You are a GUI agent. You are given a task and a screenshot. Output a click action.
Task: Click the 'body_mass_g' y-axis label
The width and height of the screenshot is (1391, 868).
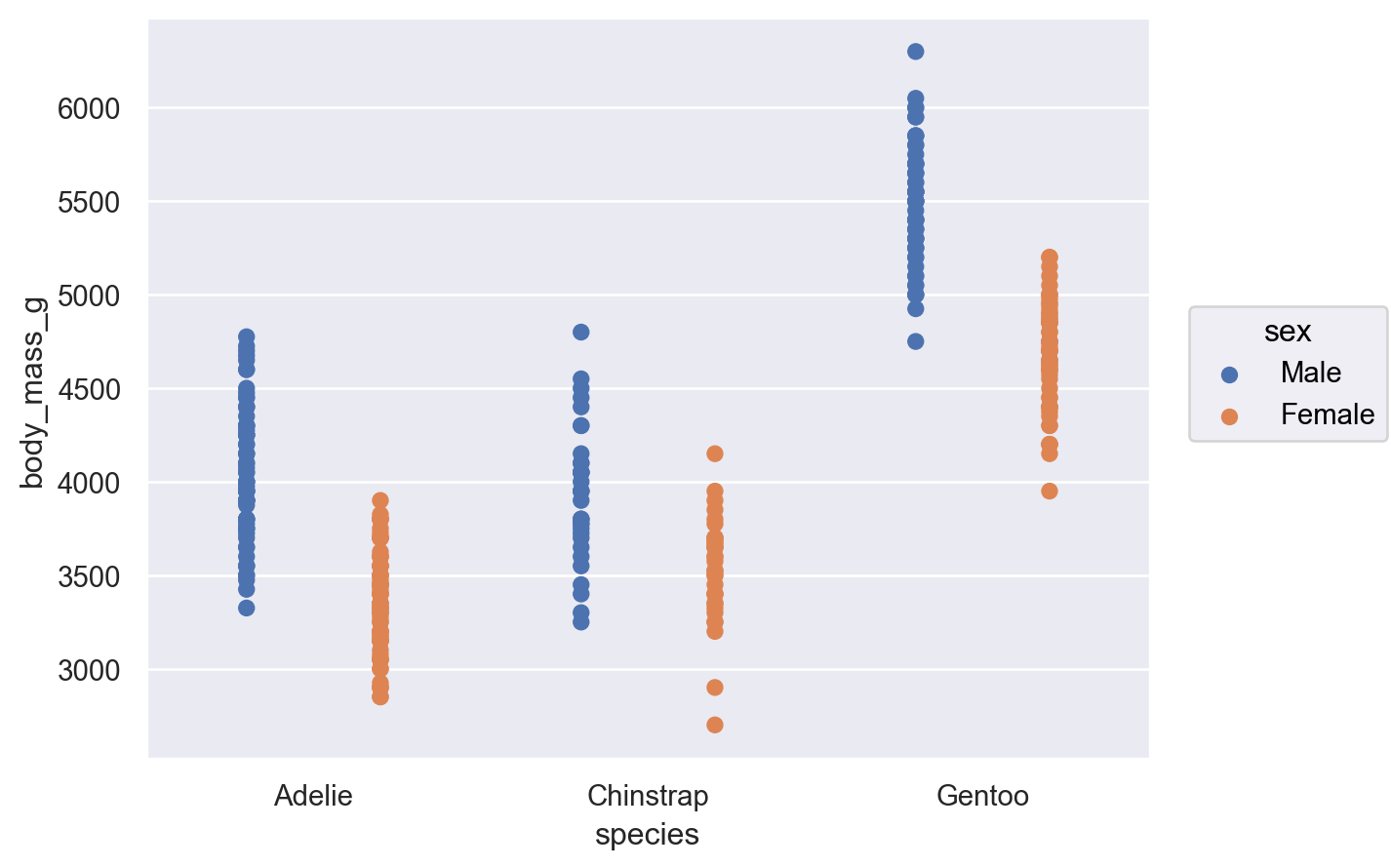pyautogui.click(x=33, y=392)
